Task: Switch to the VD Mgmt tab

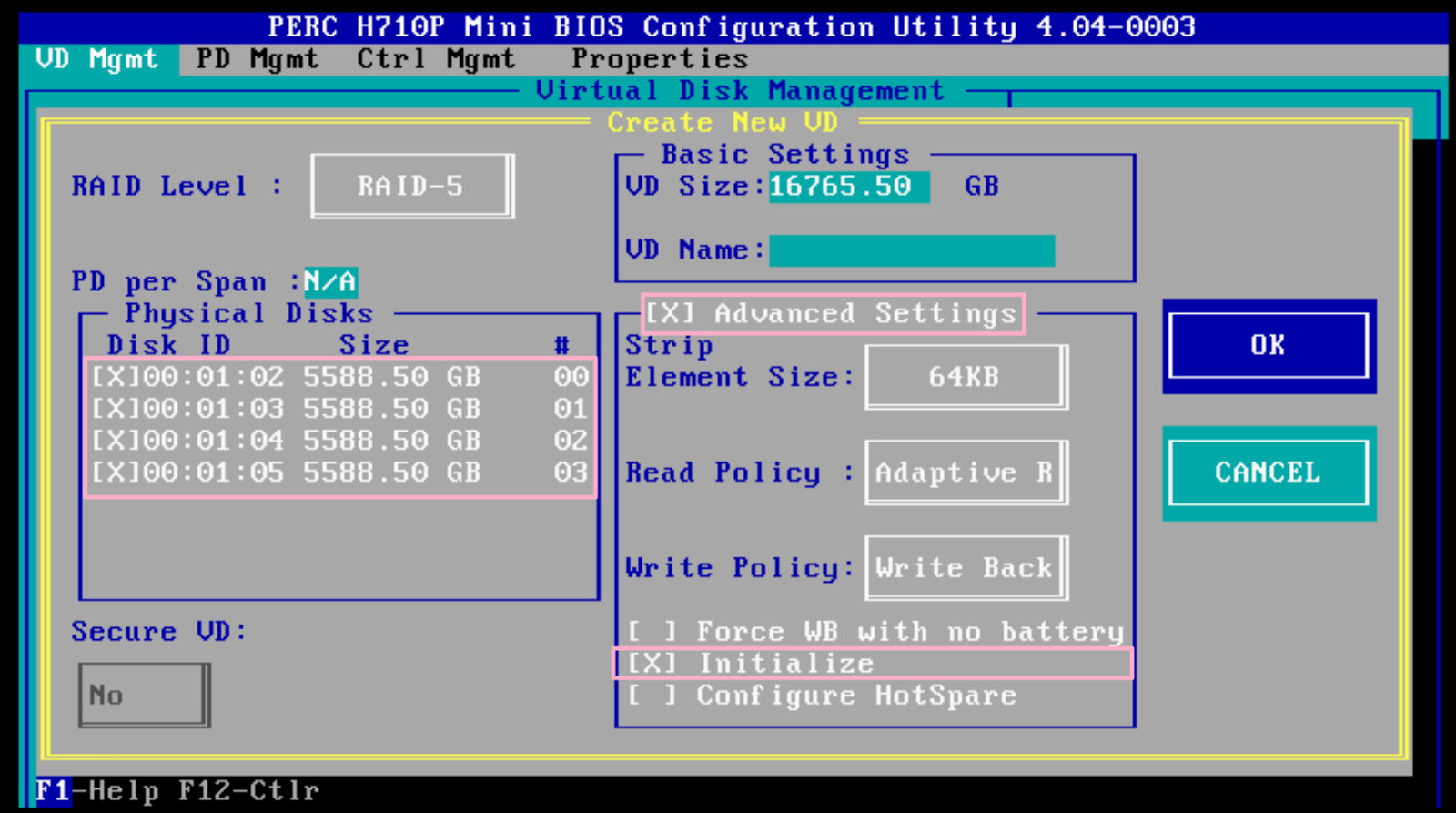Action: pyautogui.click(x=96, y=59)
